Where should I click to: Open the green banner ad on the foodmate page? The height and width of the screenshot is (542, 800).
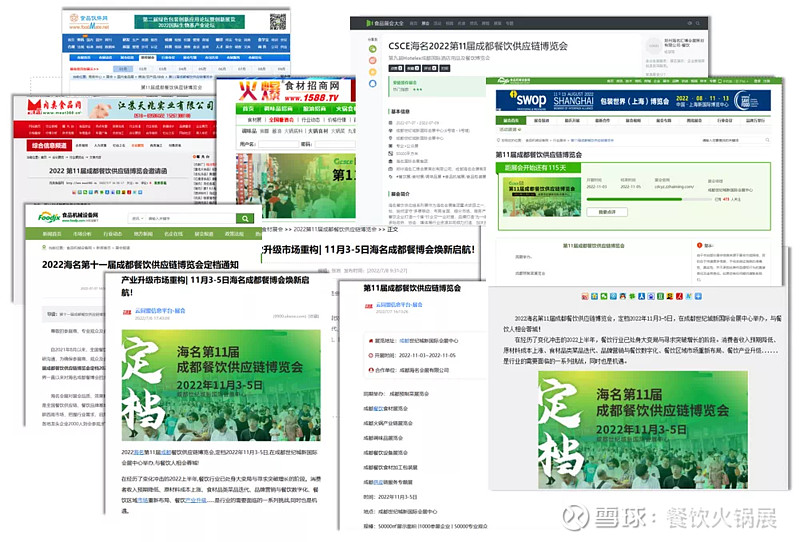click(x=189, y=22)
